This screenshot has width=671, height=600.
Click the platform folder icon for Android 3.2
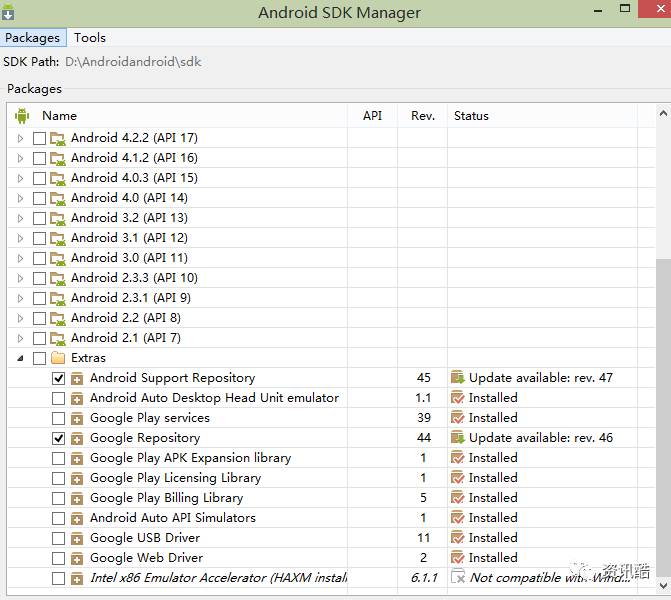(58, 218)
